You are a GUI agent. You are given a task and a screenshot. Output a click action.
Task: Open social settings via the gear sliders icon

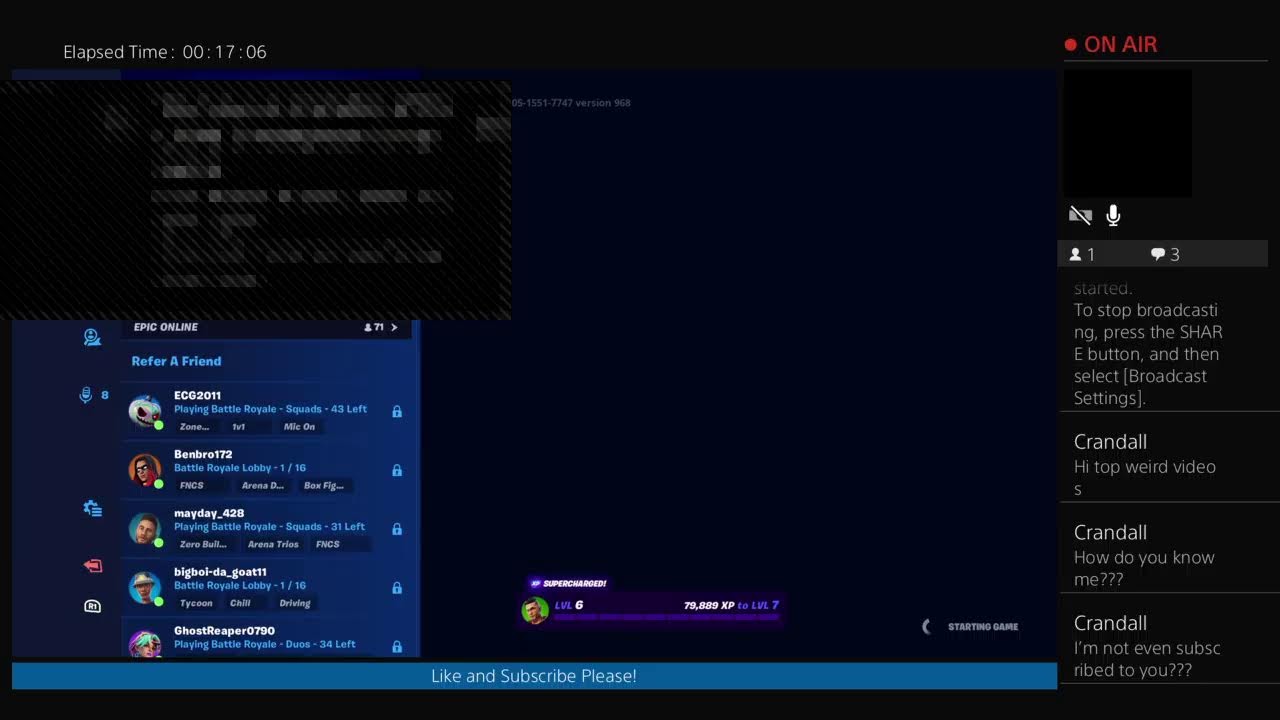[92, 508]
